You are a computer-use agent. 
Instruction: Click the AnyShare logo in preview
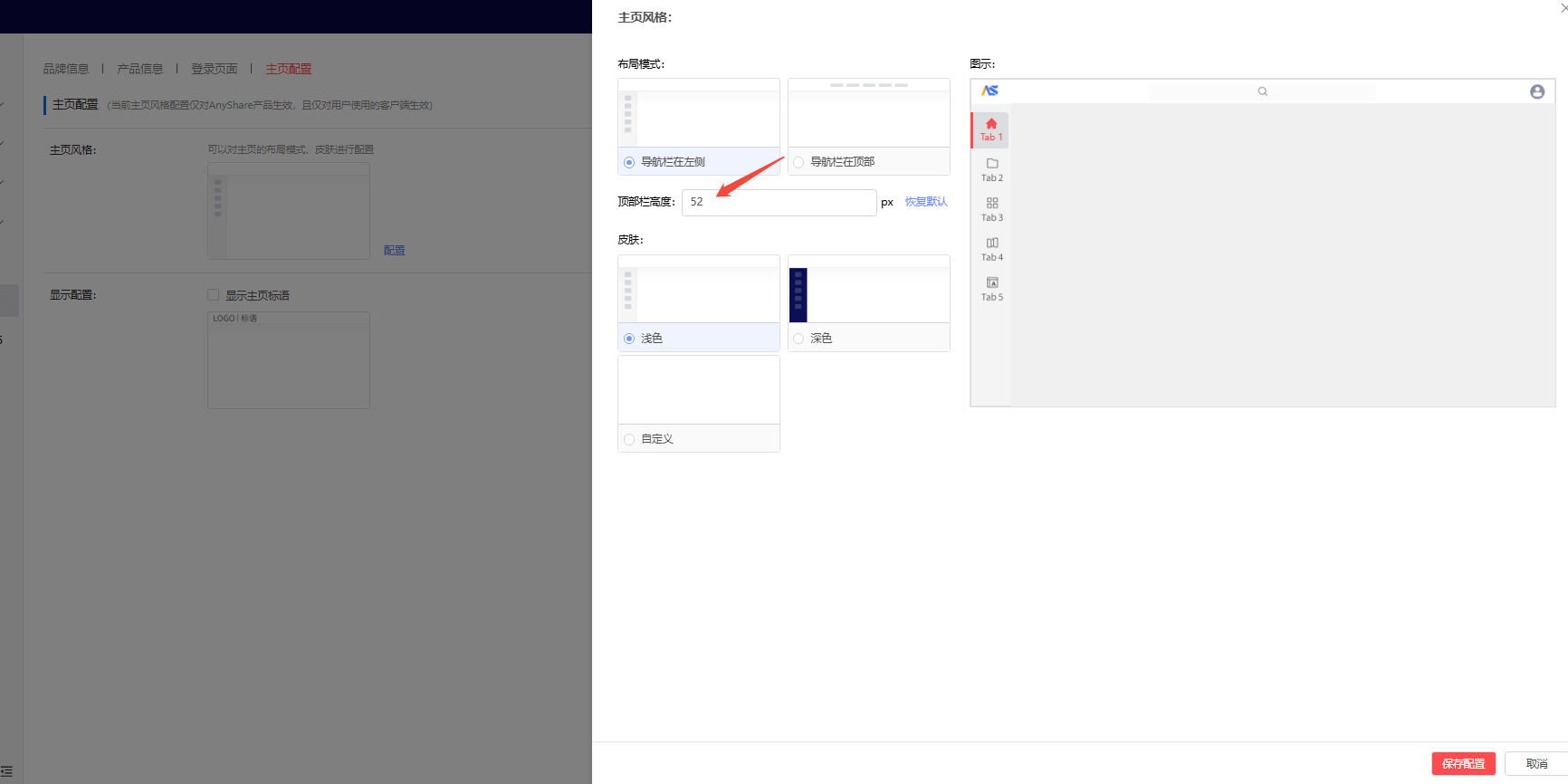coord(990,91)
